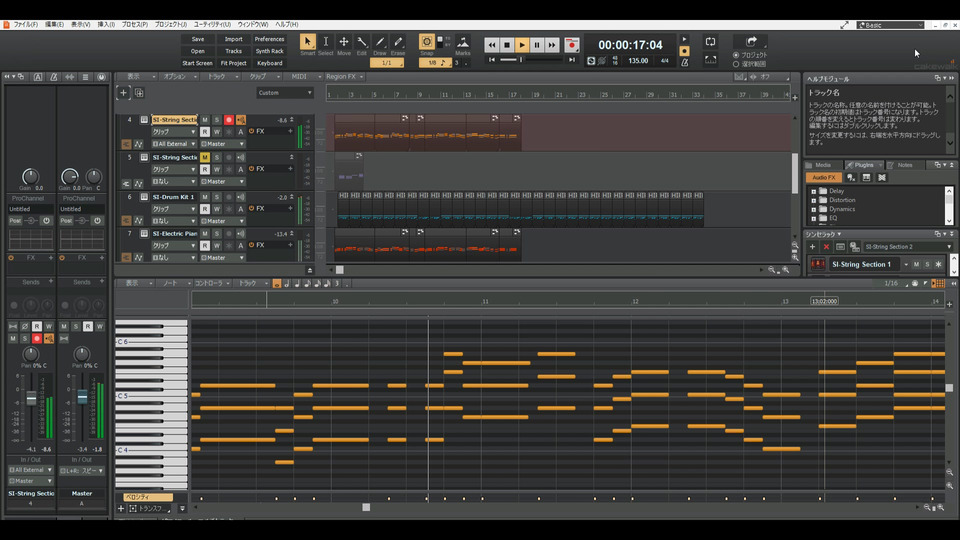Click the Record button in transport

[572, 45]
